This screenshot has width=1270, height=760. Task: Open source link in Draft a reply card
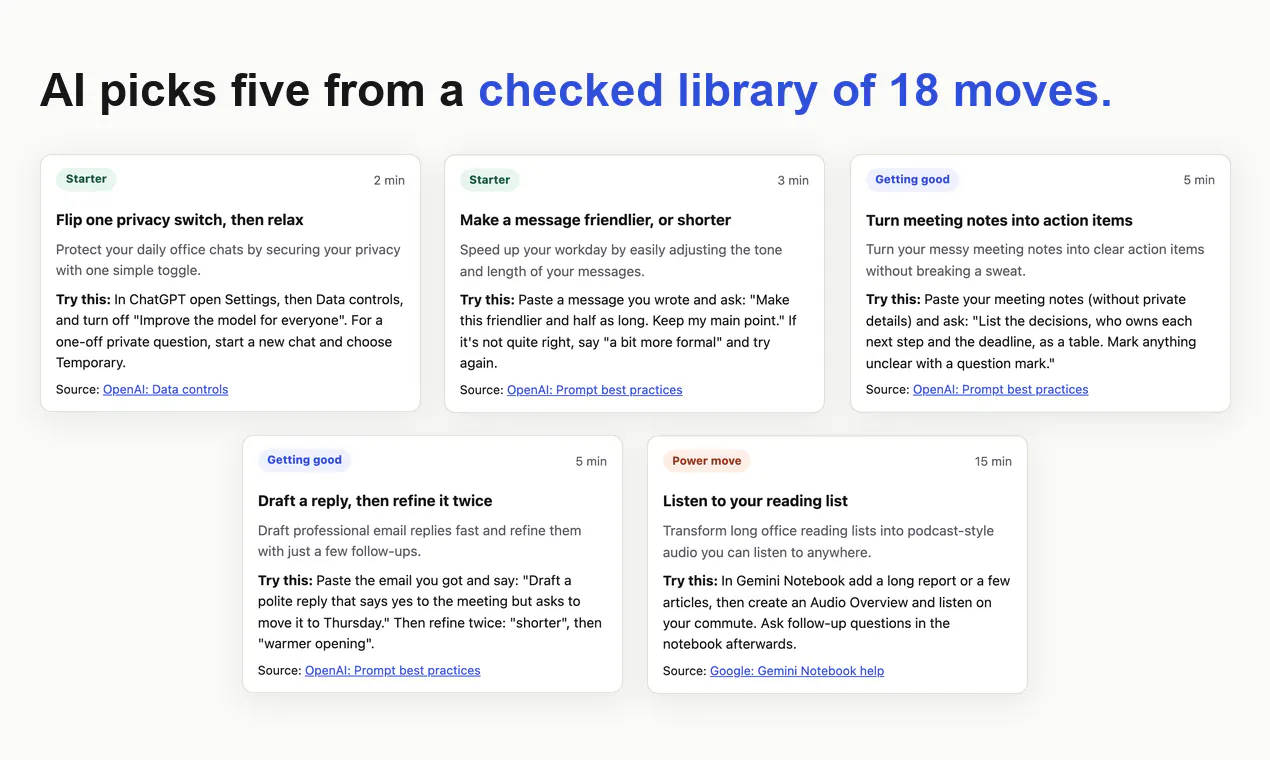tap(392, 671)
